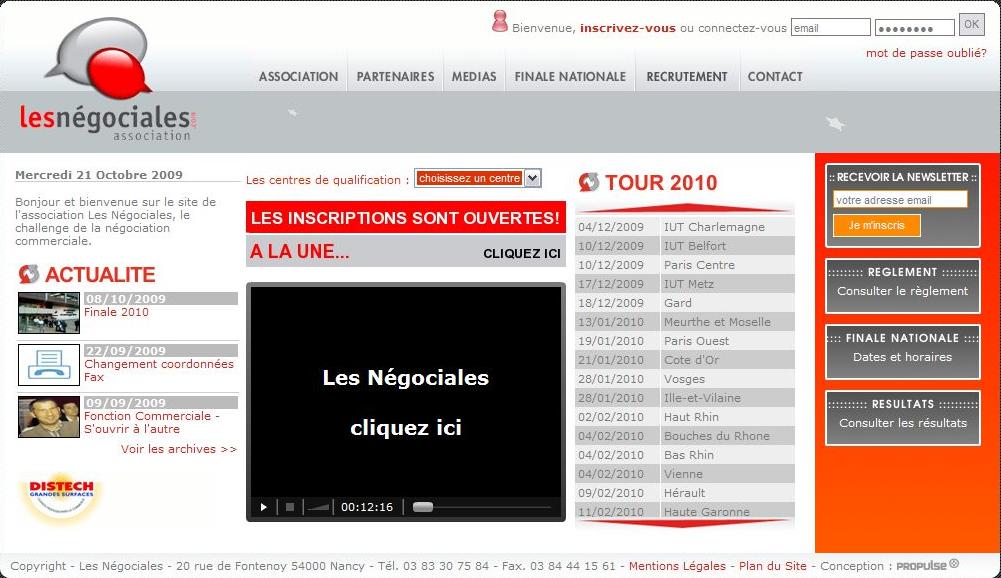Image resolution: width=1001 pixels, height=578 pixels.
Task: Open the 'Finale 2010' news link
Action: point(116,312)
